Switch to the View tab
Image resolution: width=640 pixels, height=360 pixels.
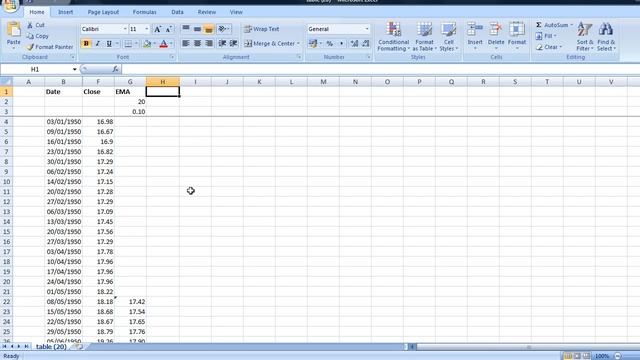click(x=236, y=12)
